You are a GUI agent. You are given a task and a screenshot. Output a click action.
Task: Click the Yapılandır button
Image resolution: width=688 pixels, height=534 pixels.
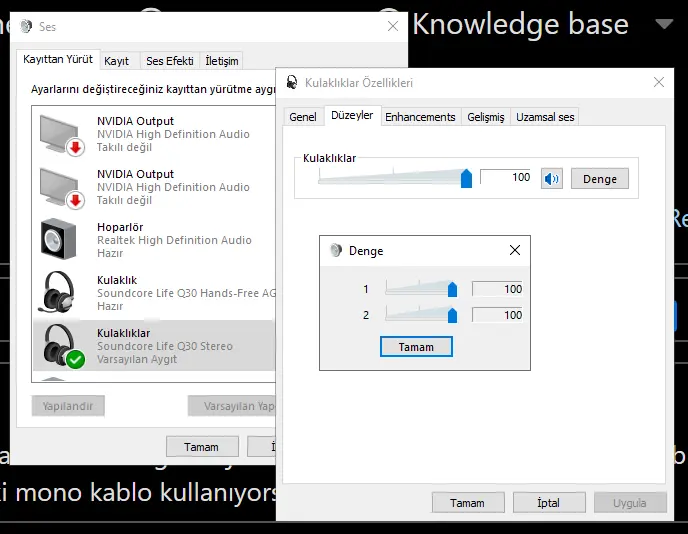coord(68,406)
